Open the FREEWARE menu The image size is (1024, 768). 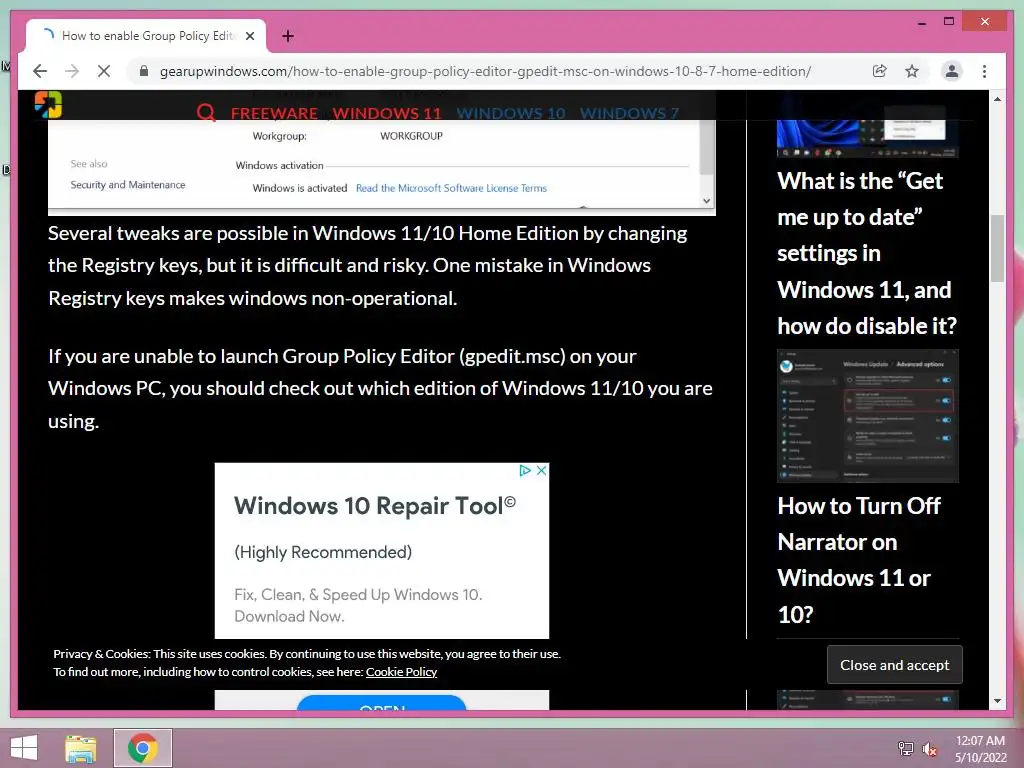[x=274, y=113]
